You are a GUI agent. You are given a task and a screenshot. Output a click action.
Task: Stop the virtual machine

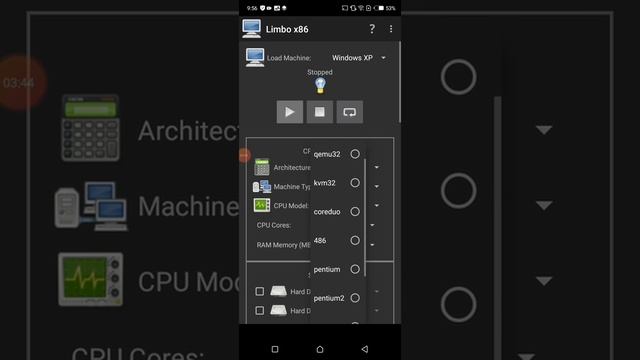tap(320, 112)
